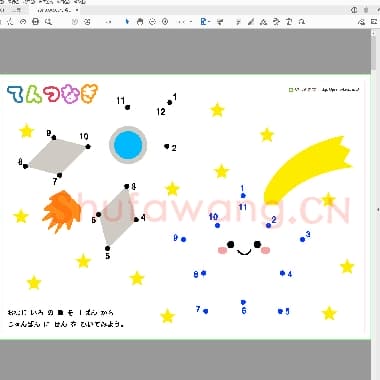Close the open document tab
The image size is (380, 380).
tap(77, 10)
